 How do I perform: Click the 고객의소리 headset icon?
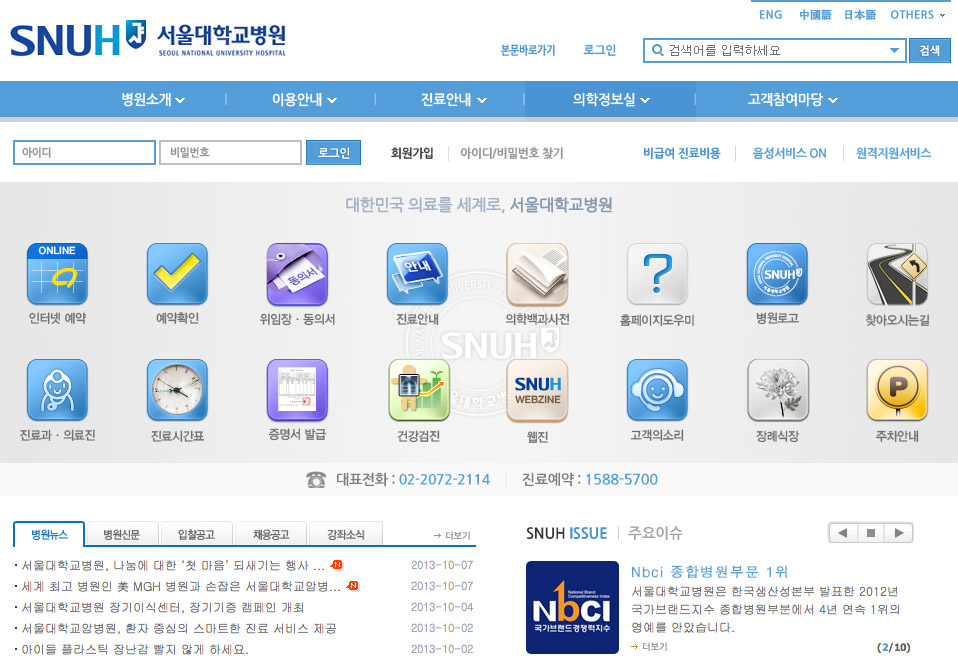pyautogui.click(x=657, y=390)
